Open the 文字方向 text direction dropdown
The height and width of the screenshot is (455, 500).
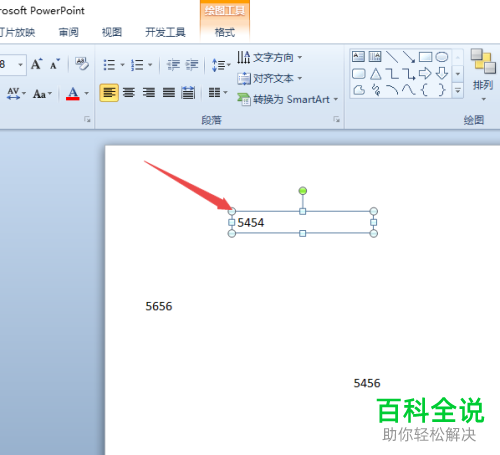tap(269, 57)
